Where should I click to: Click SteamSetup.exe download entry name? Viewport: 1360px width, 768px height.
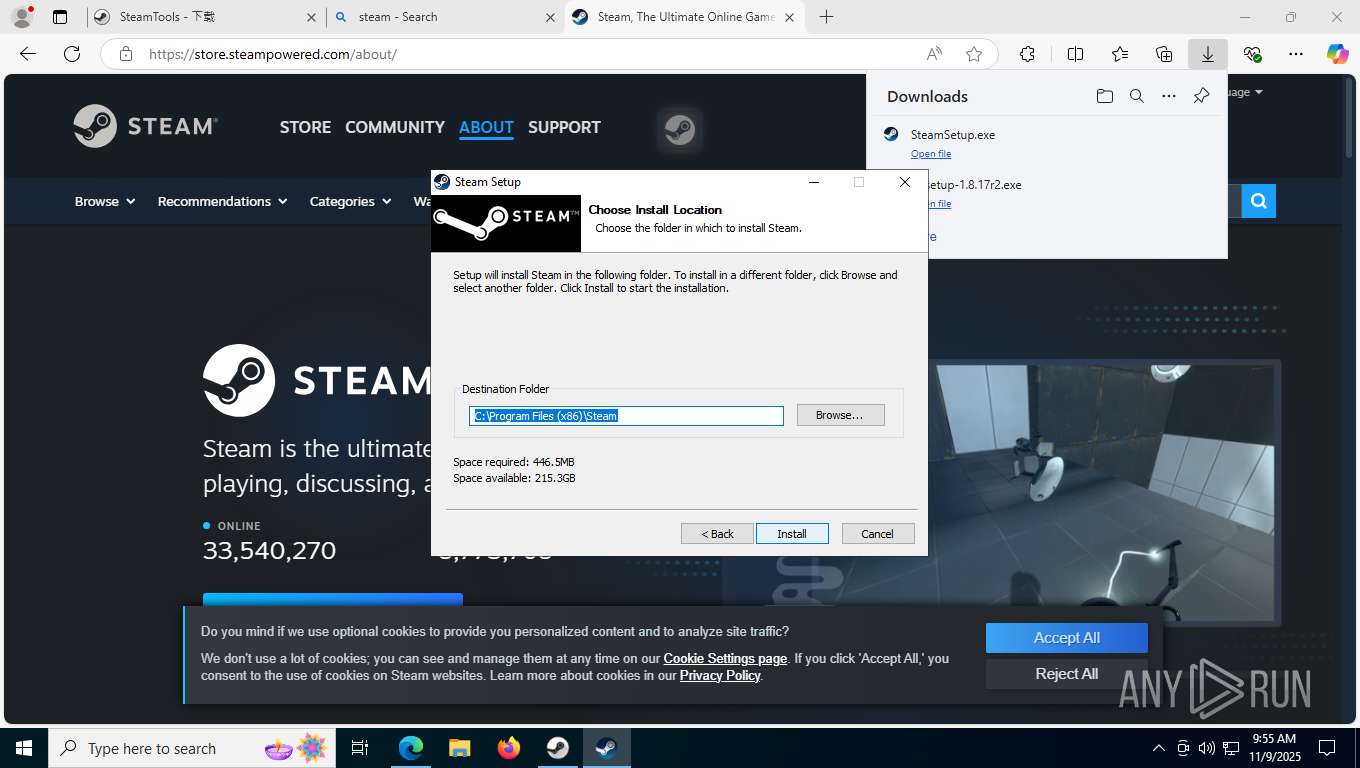coord(953,135)
